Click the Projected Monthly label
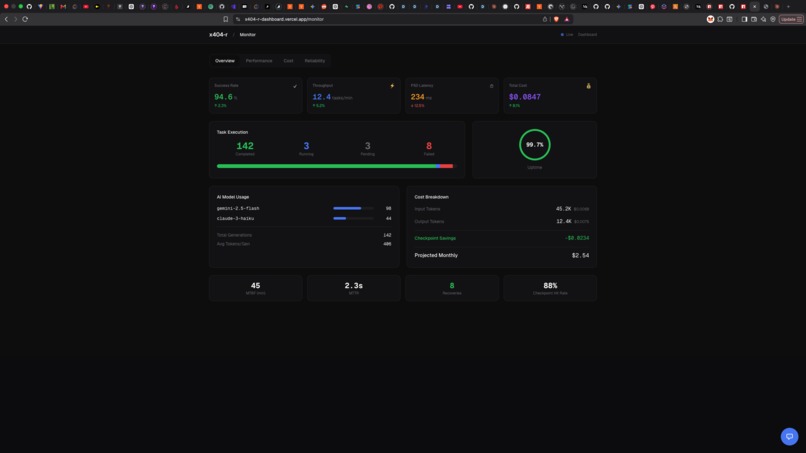Screen dimensions: 806x453 click(436, 255)
